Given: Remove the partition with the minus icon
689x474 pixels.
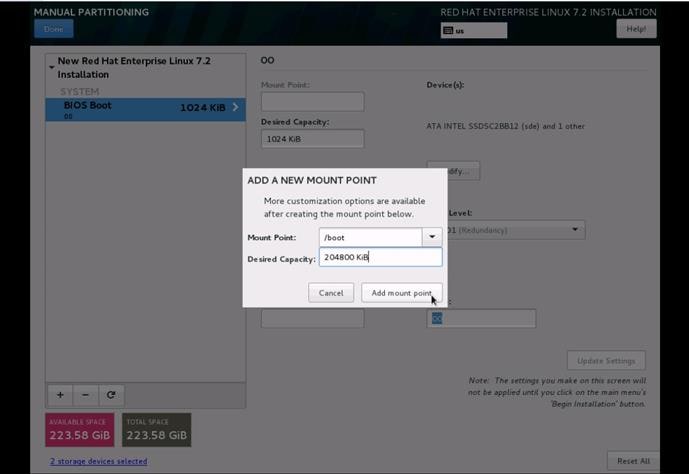Looking at the screenshot, I should click(86, 395).
